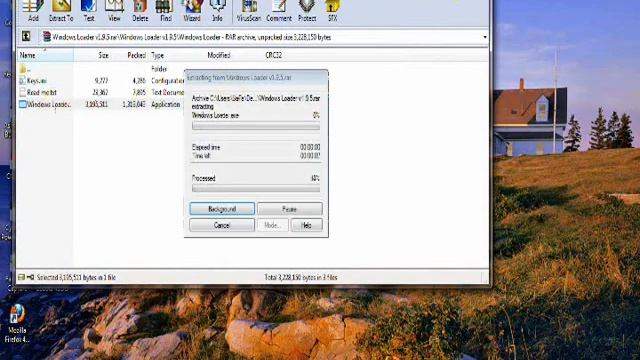Click 'Selected bytes in 1 file' status text
The height and width of the screenshot is (360, 640).
(76, 278)
